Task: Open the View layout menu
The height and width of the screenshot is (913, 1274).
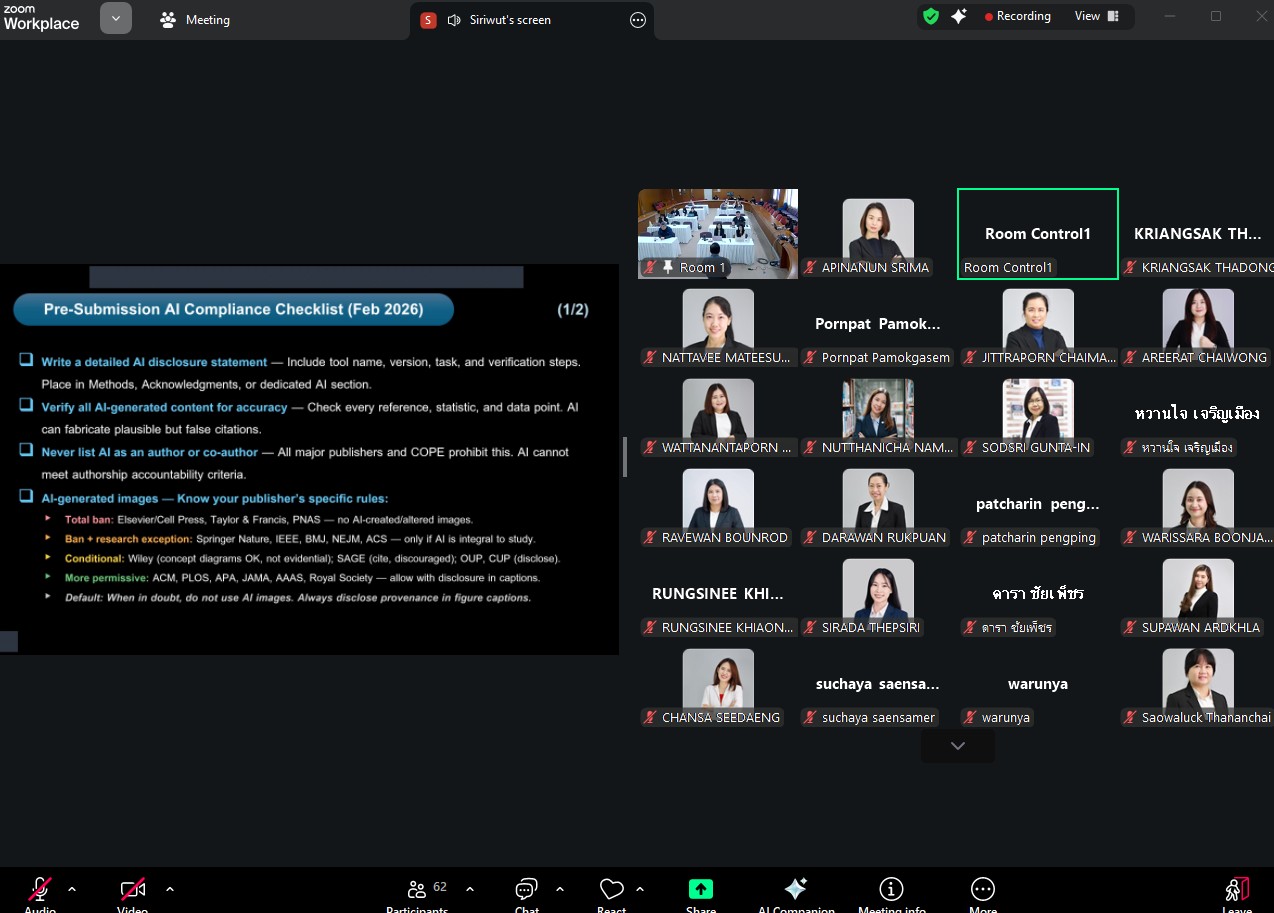Action: [1097, 16]
